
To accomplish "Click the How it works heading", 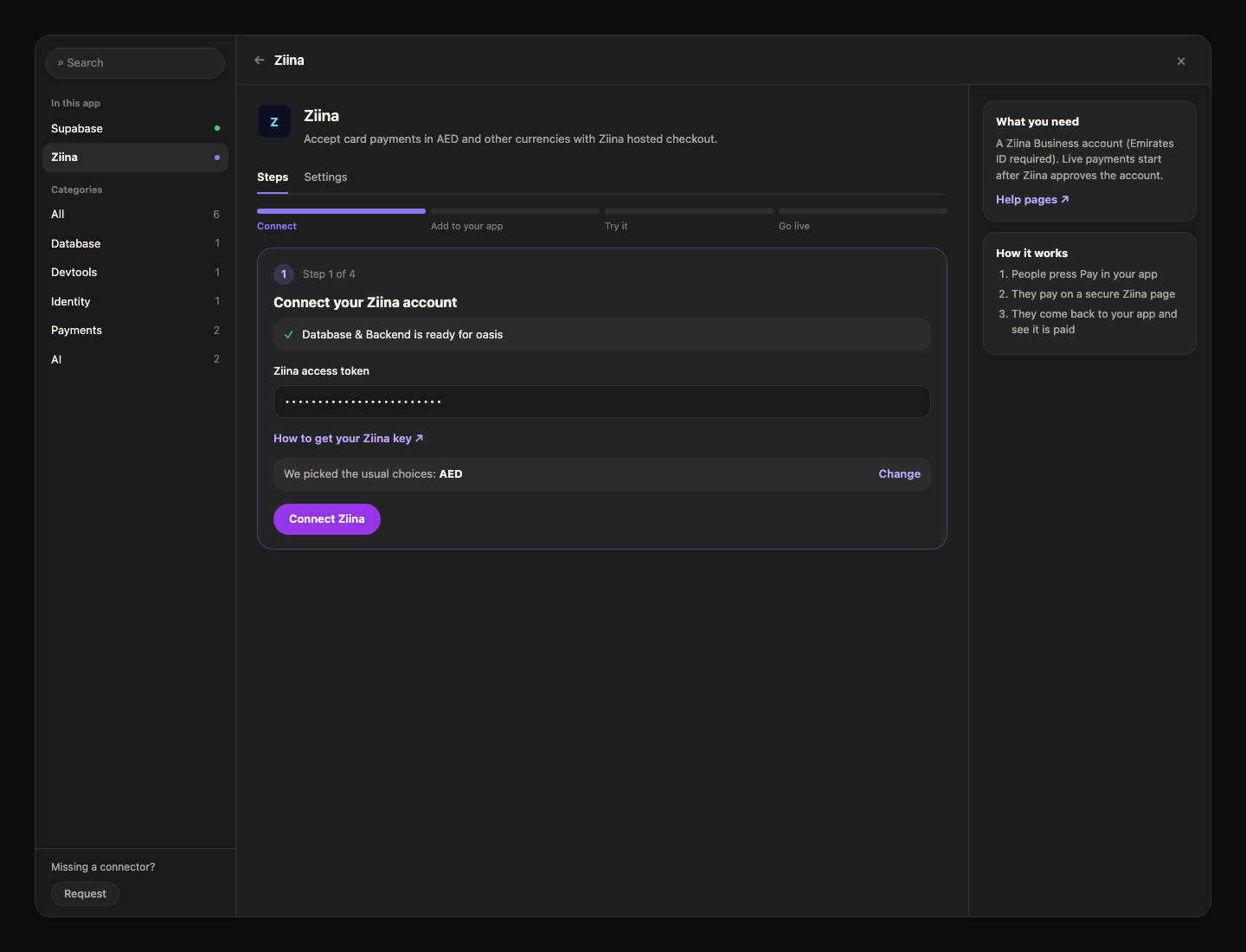I will tap(1031, 254).
